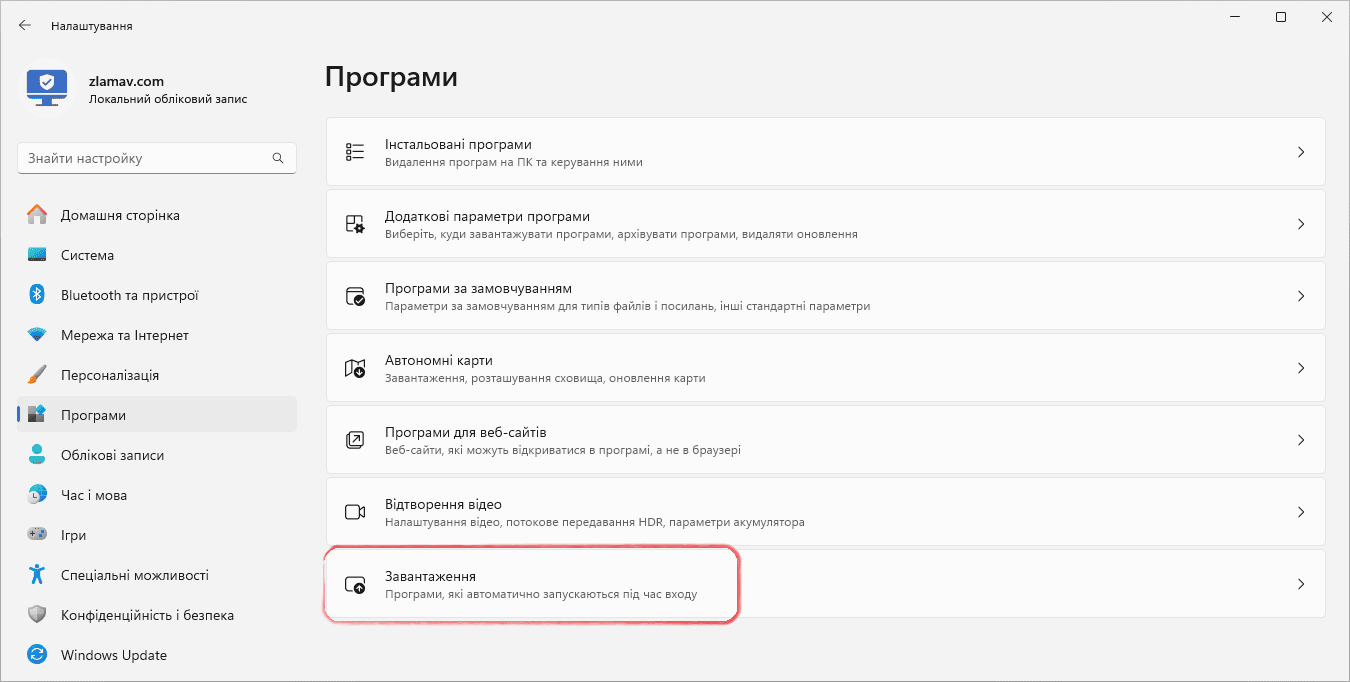Image resolution: width=1350 pixels, height=682 pixels.
Task: Click the Ігри gamepad icon
Action: coord(37,535)
